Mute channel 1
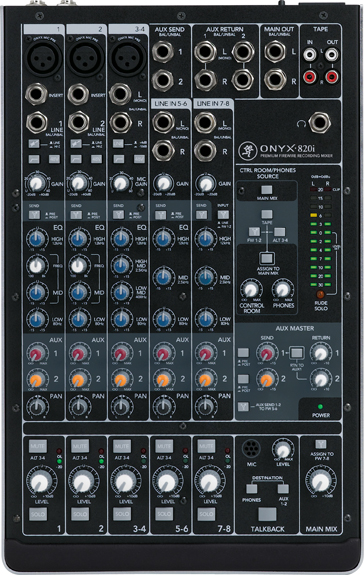This screenshot has width=364, height=575. click(38, 446)
